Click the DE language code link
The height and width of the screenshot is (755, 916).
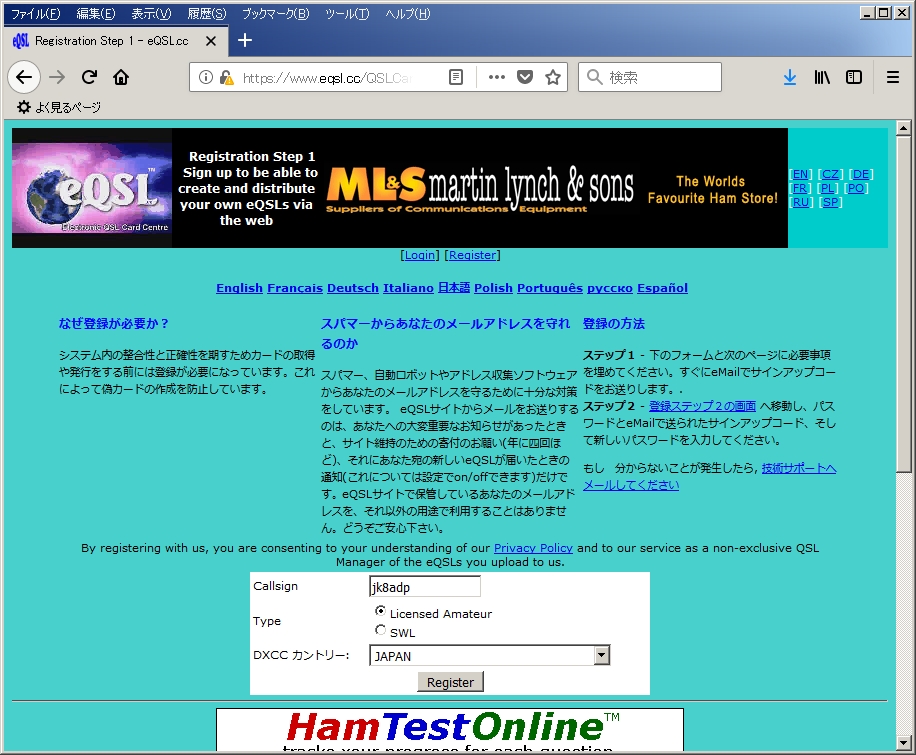pos(861,174)
